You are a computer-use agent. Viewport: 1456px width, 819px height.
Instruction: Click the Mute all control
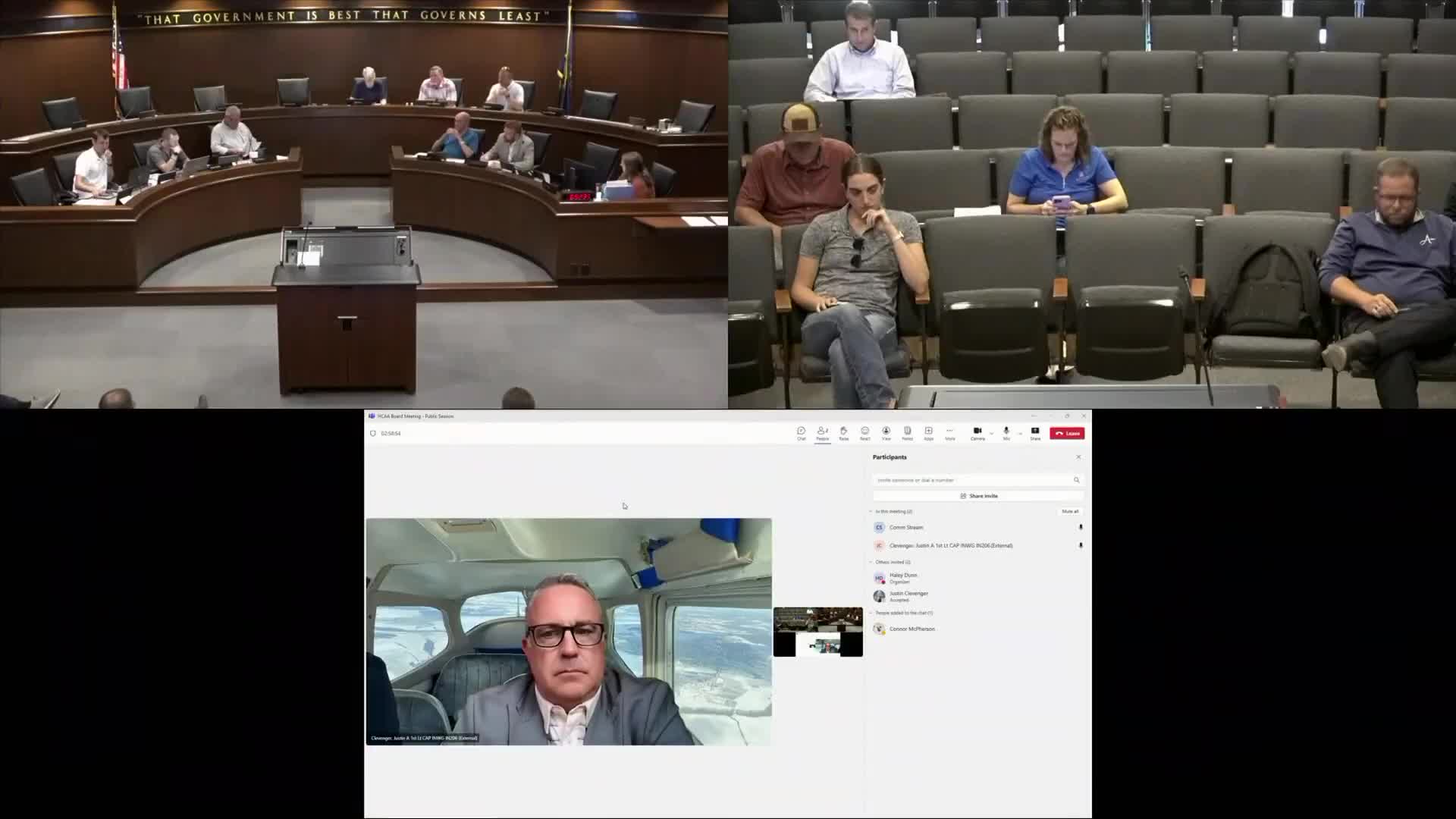[x=1071, y=511]
